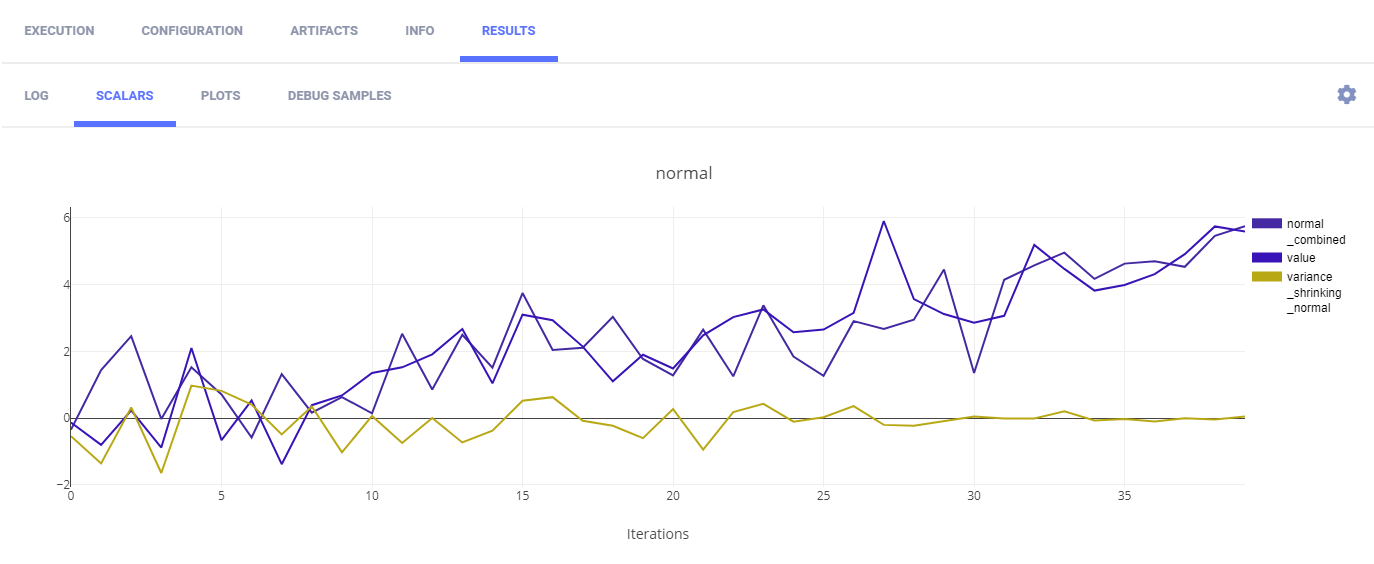1374x564 pixels.
Task: Open the CONFIGURATION tab
Action: click(192, 31)
